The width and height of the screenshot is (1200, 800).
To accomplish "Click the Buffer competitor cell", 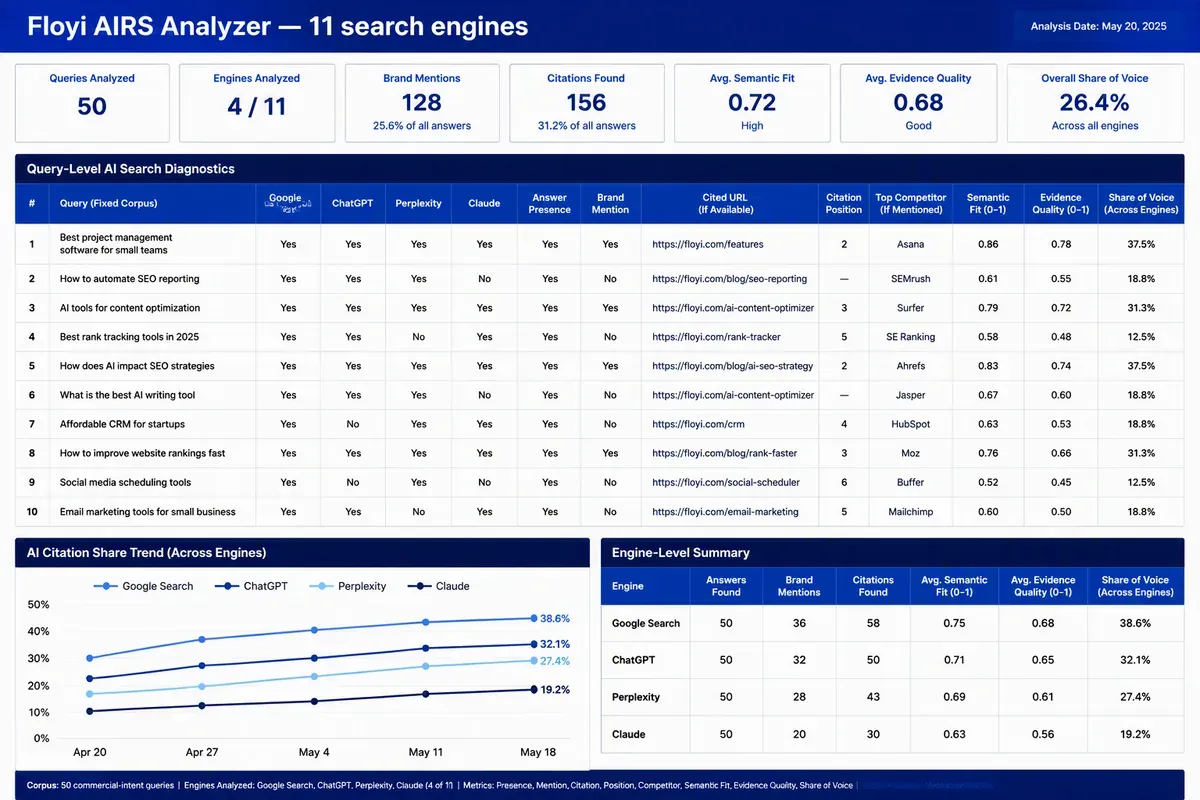I will coord(910,482).
